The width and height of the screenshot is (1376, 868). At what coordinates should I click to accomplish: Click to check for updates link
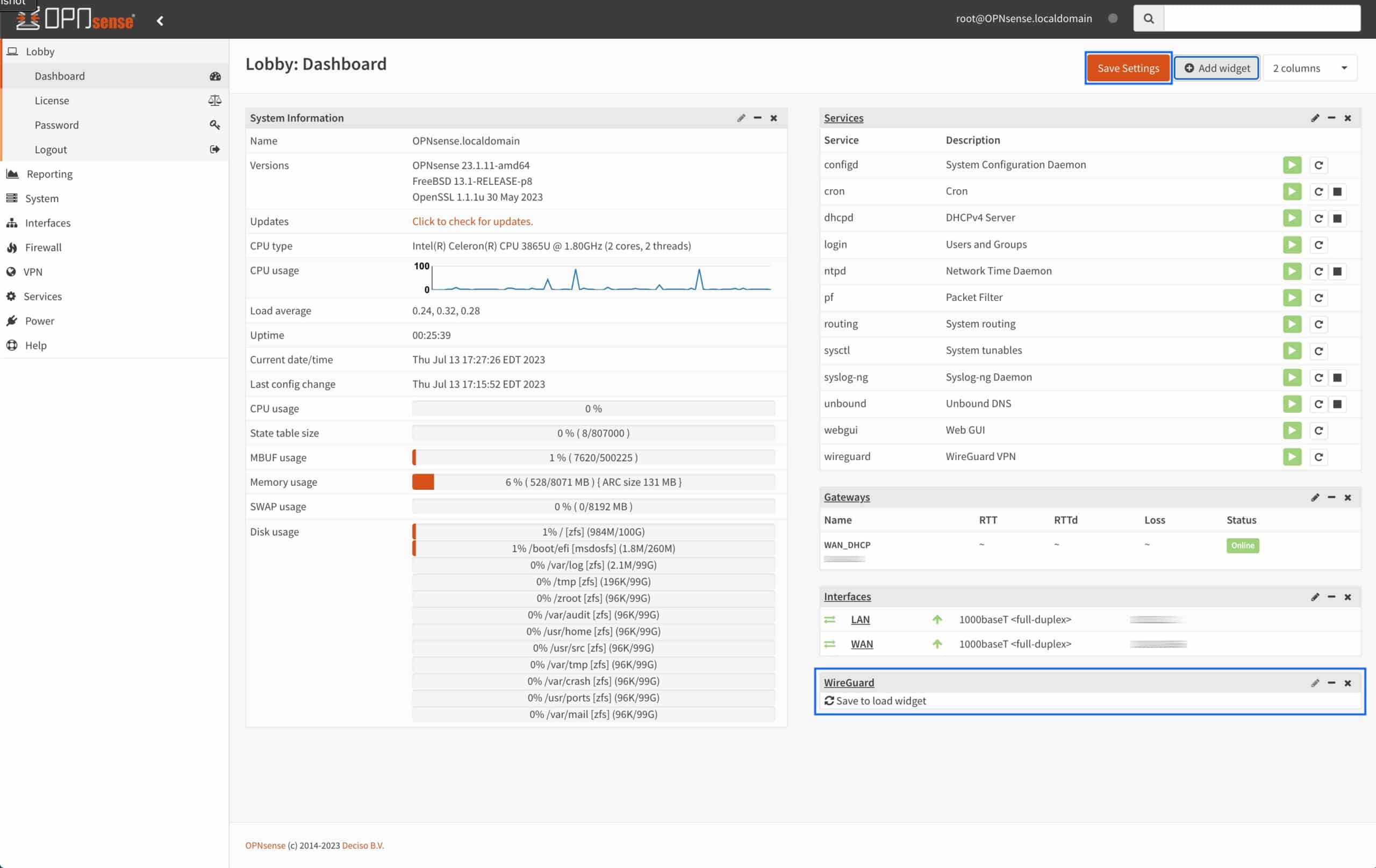(x=472, y=221)
